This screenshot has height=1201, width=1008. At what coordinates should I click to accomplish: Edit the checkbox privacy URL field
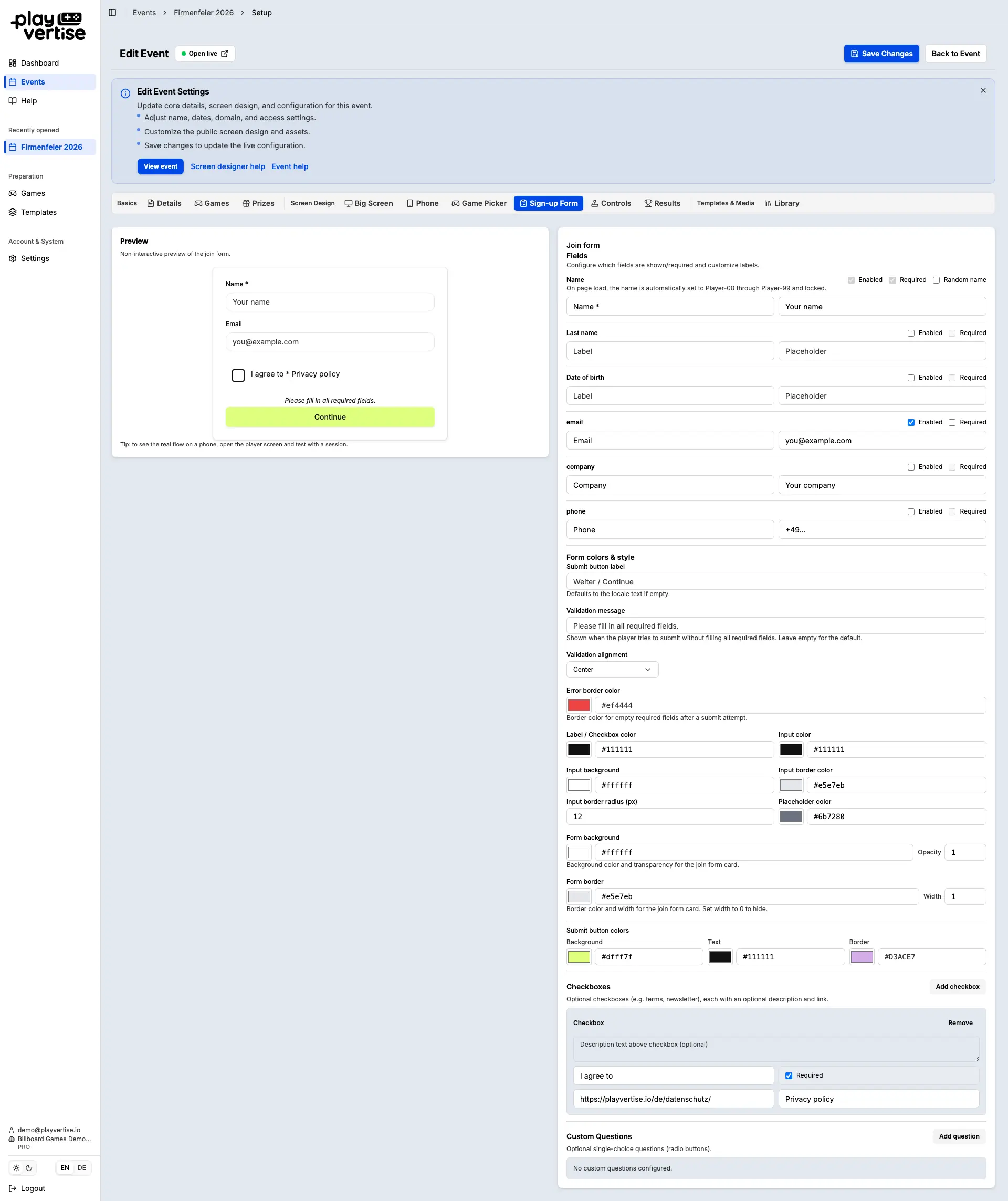click(x=673, y=1099)
